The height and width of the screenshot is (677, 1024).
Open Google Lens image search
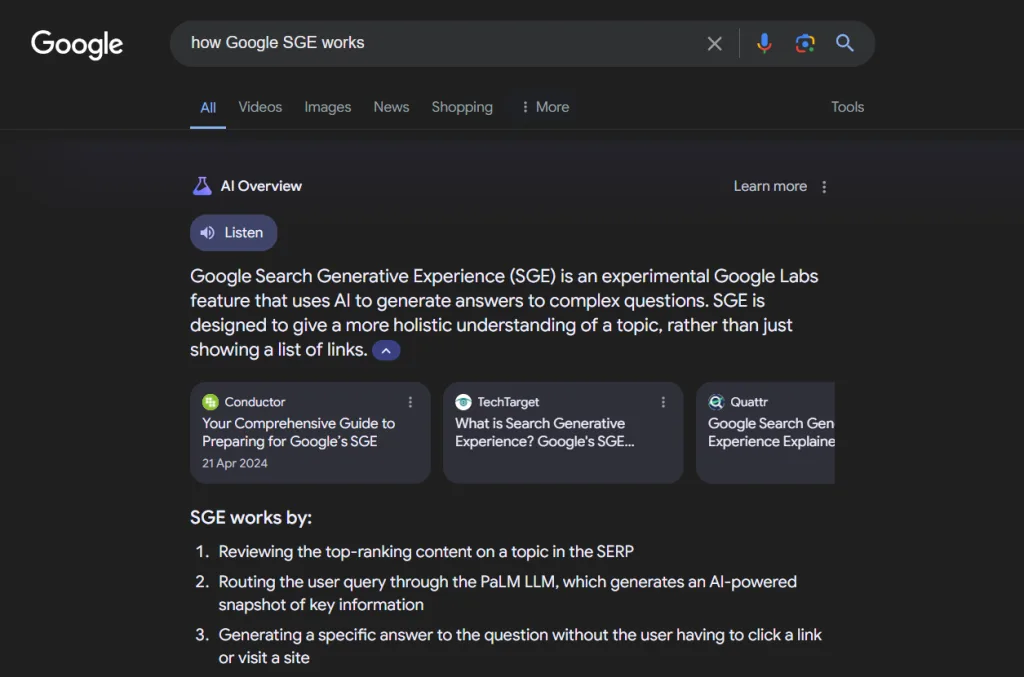click(805, 43)
